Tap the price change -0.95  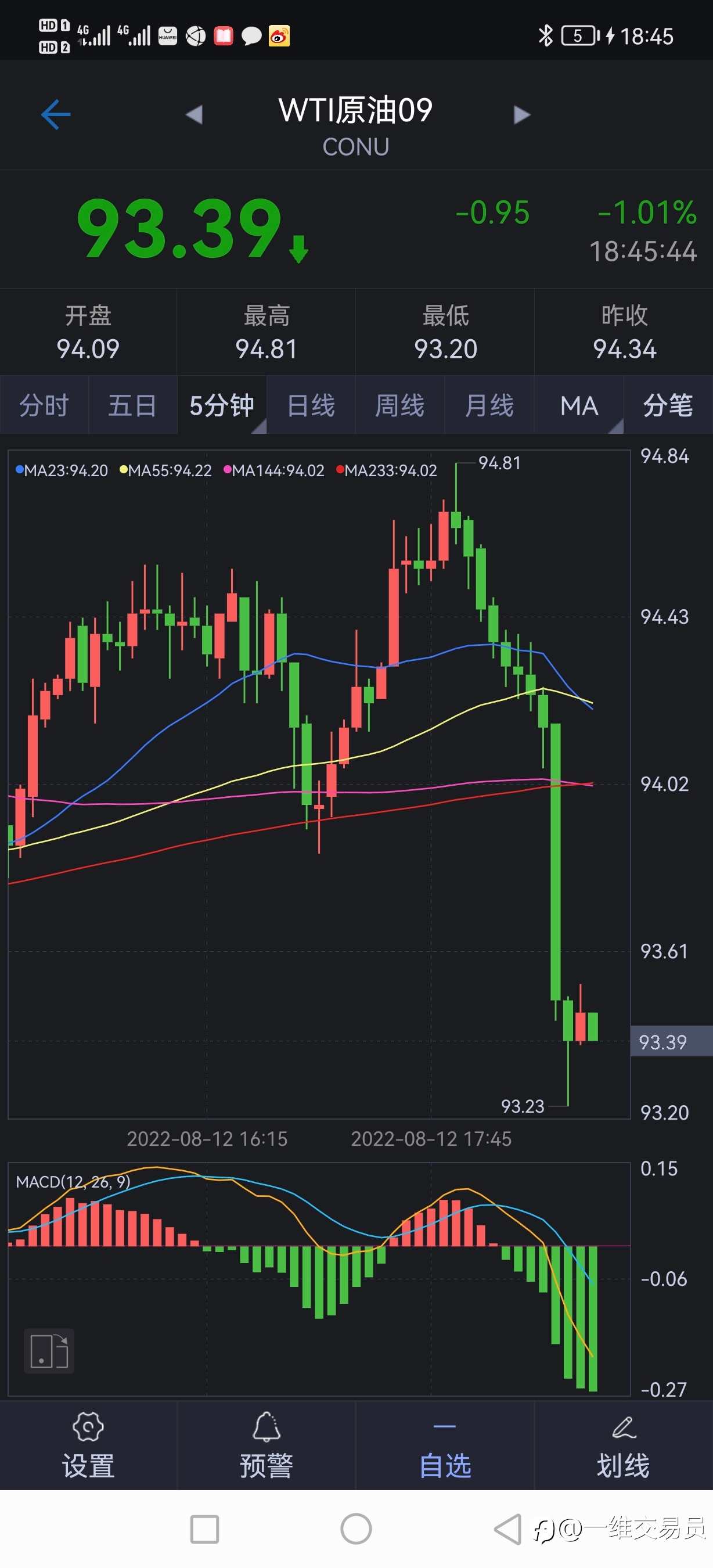[492, 213]
